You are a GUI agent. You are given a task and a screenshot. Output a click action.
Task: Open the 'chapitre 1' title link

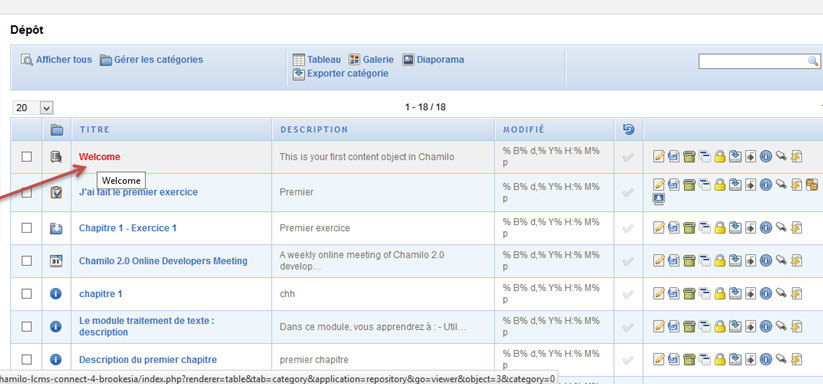tap(100, 294)
